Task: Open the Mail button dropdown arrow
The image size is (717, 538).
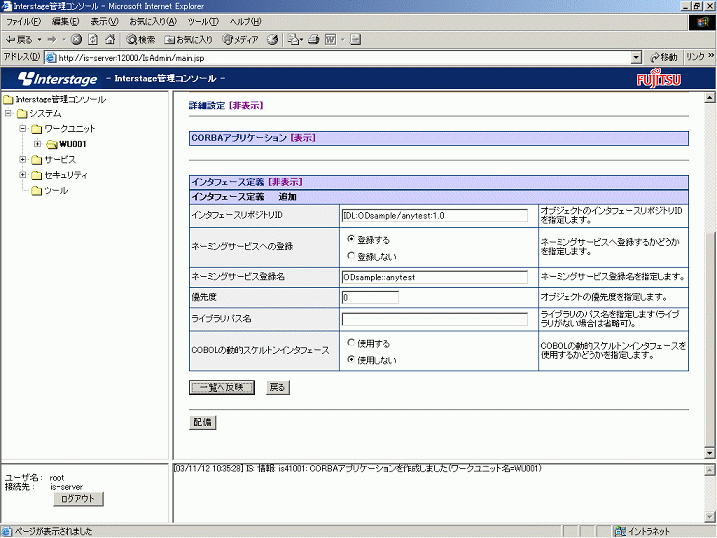Action: 301,40
